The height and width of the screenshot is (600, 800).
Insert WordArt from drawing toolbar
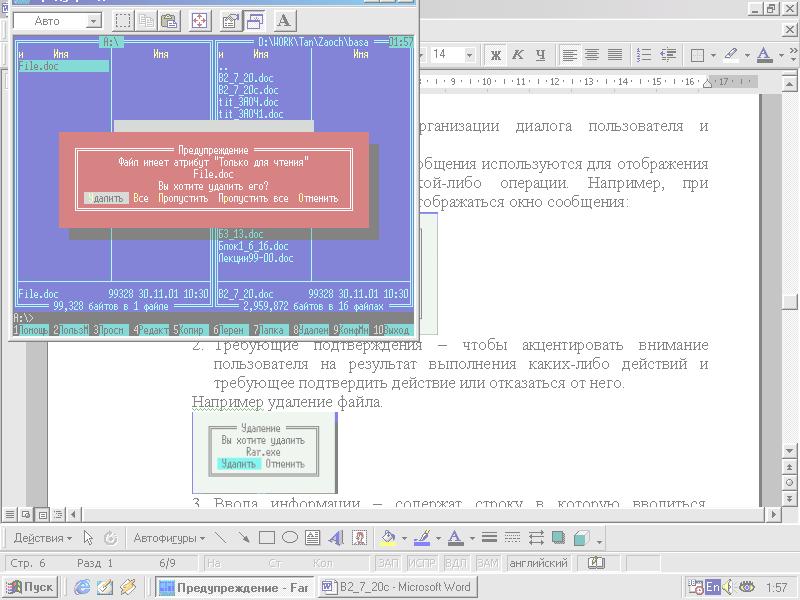point(336,537)
